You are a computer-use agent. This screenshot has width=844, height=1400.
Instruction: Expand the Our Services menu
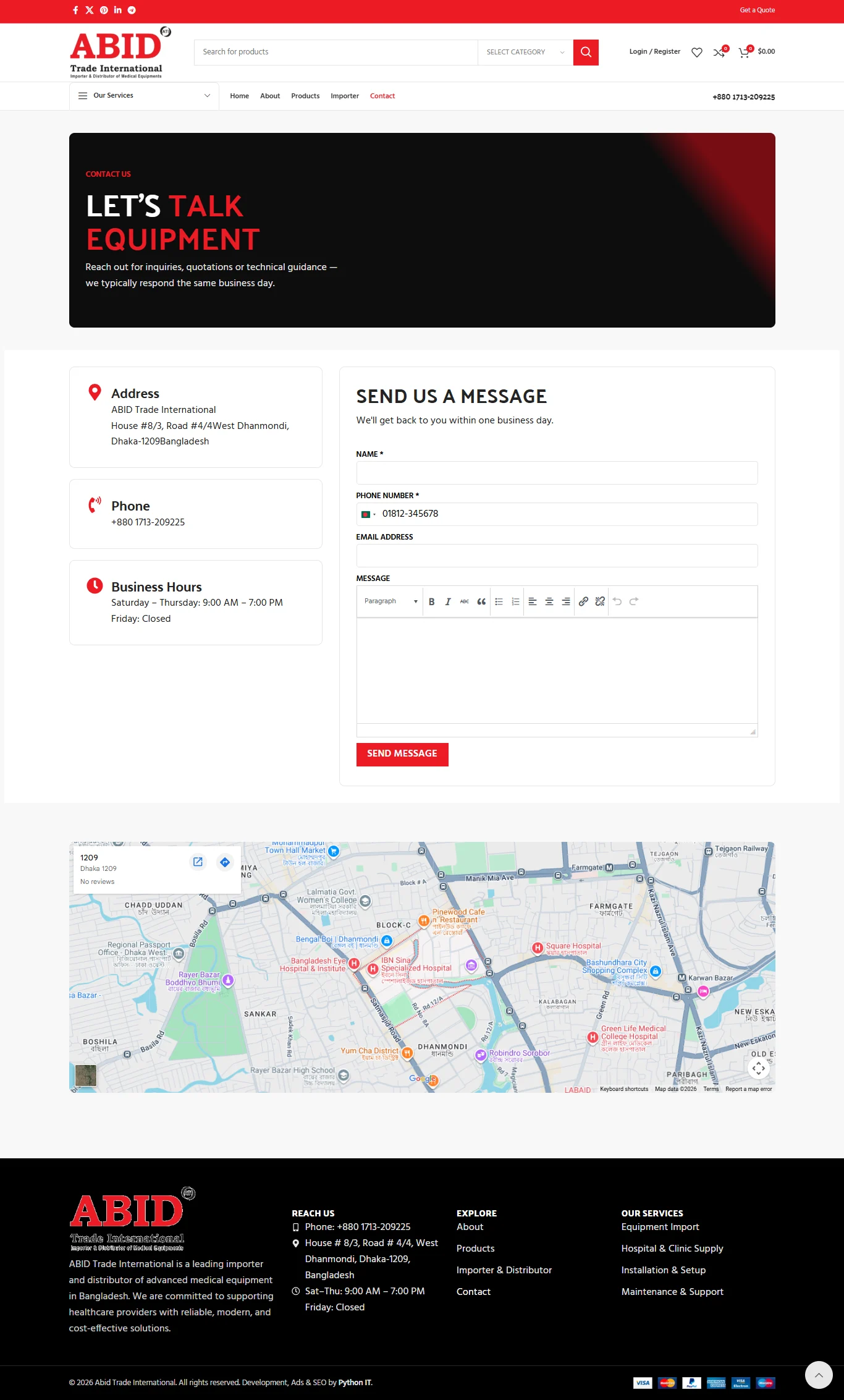tap(144, 96)
